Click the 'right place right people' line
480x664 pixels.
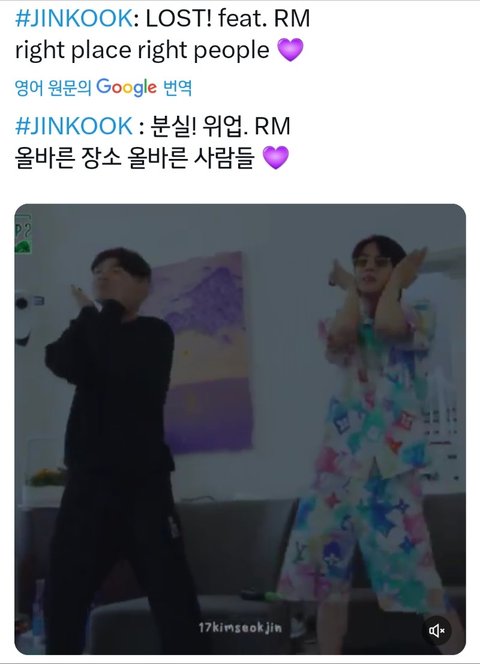click(142, 50)
